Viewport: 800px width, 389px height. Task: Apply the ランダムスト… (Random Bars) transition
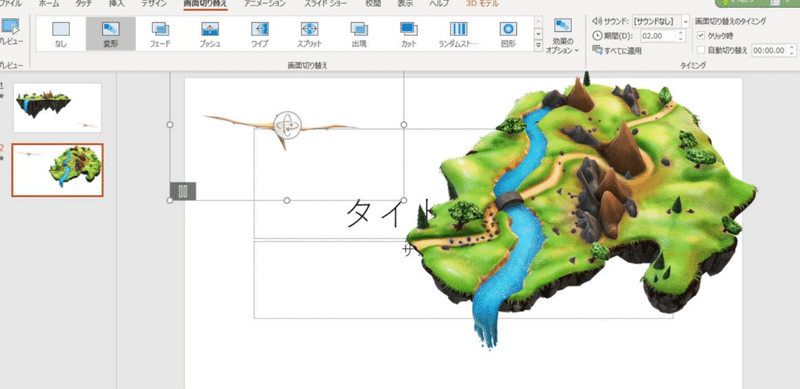click(x=458, y=34)
